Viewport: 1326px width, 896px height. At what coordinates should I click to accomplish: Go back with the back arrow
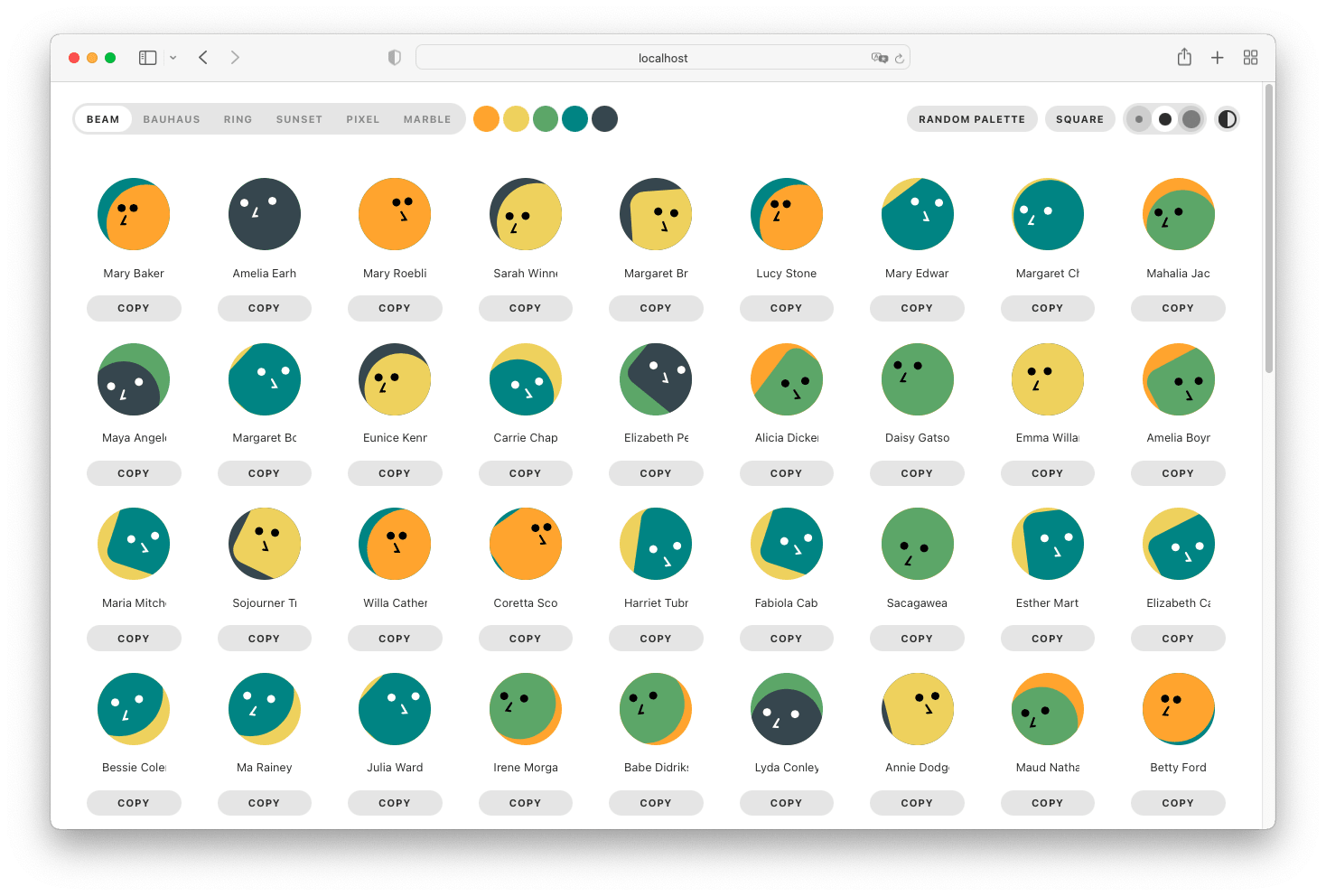pos(203,58)
